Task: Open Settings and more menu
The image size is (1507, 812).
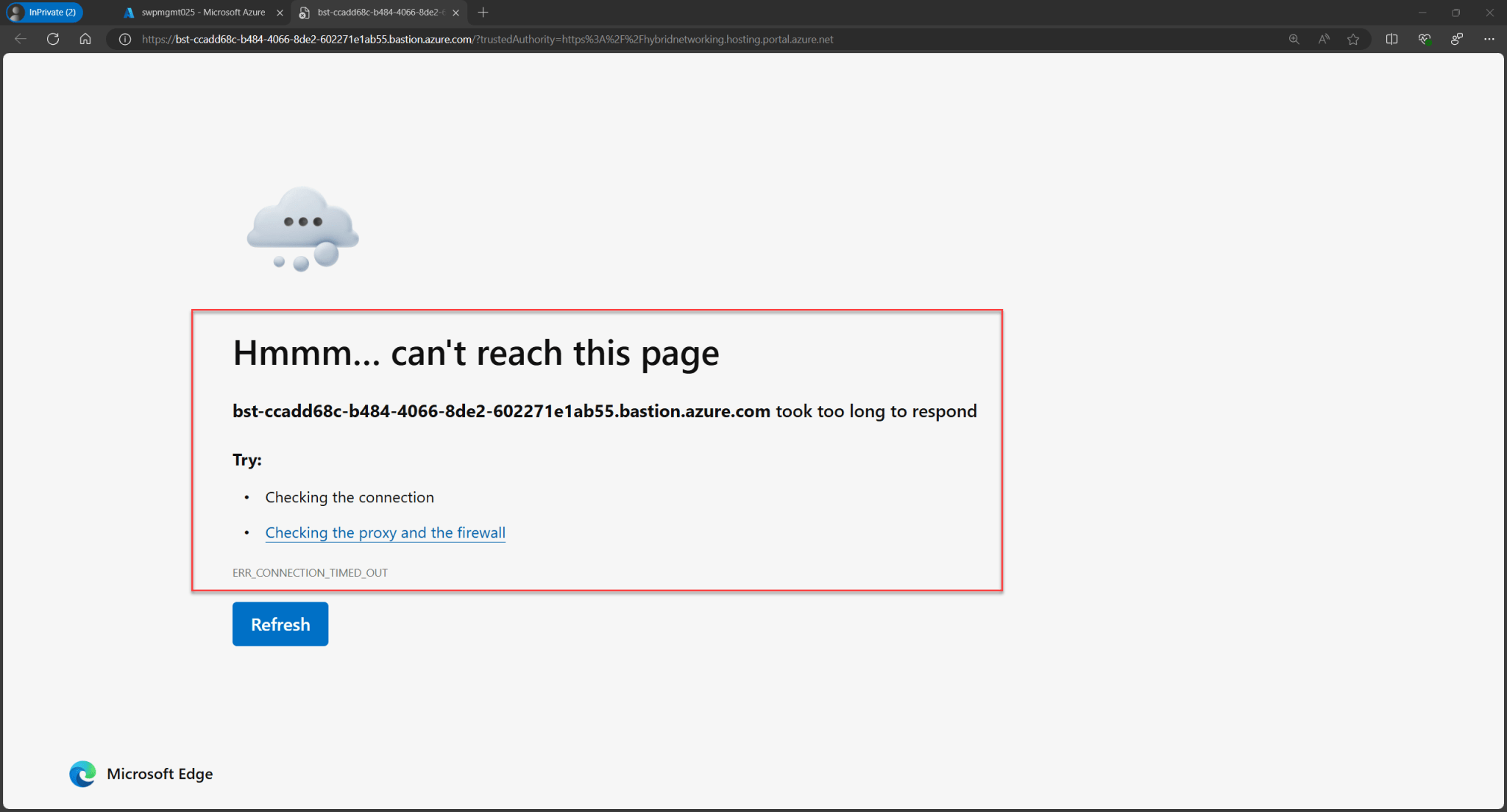Action: coord(1490,39)
